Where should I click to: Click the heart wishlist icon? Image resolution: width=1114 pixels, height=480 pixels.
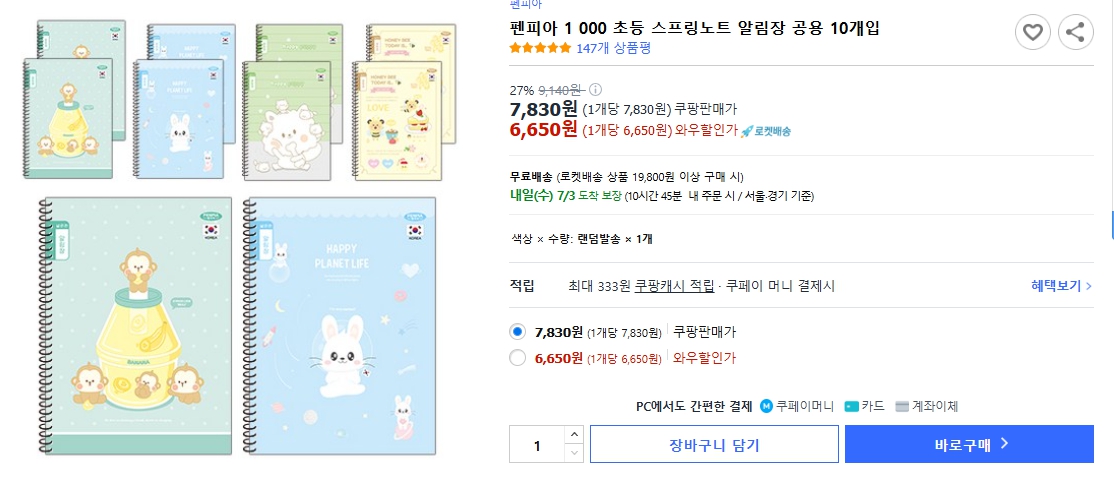1033,32
